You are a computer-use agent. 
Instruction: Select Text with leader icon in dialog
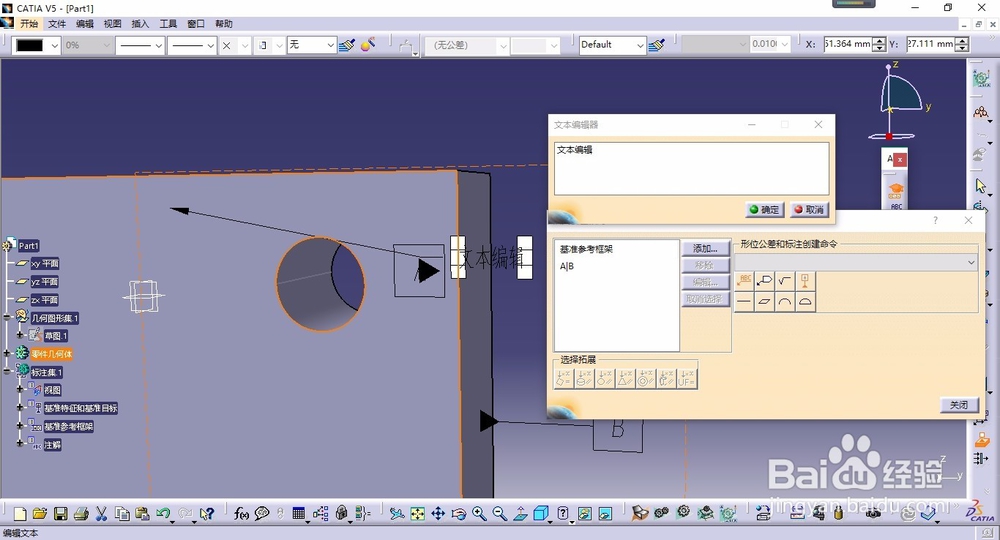pos(744,281)
